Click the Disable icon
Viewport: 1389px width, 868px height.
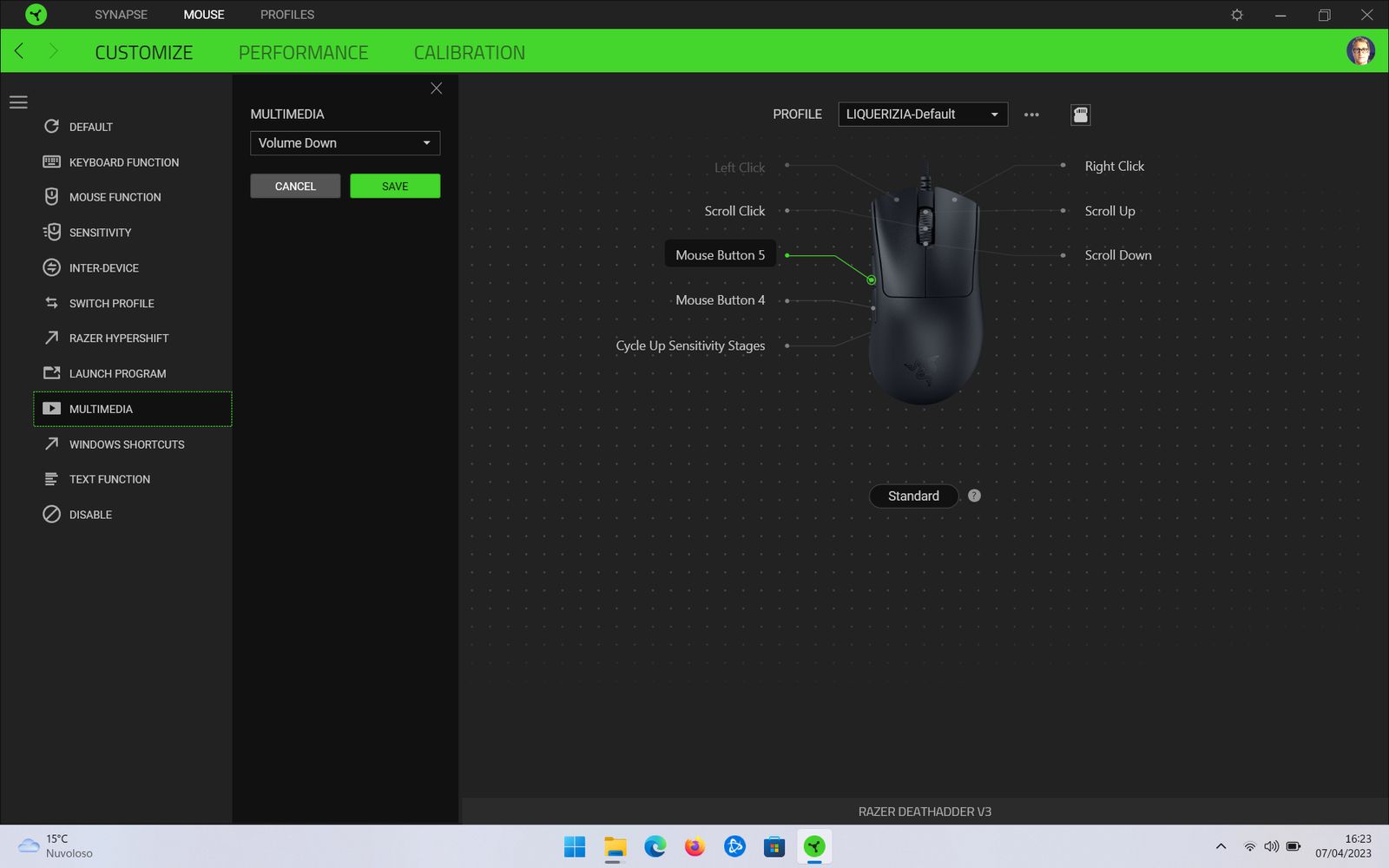(51, 514)
